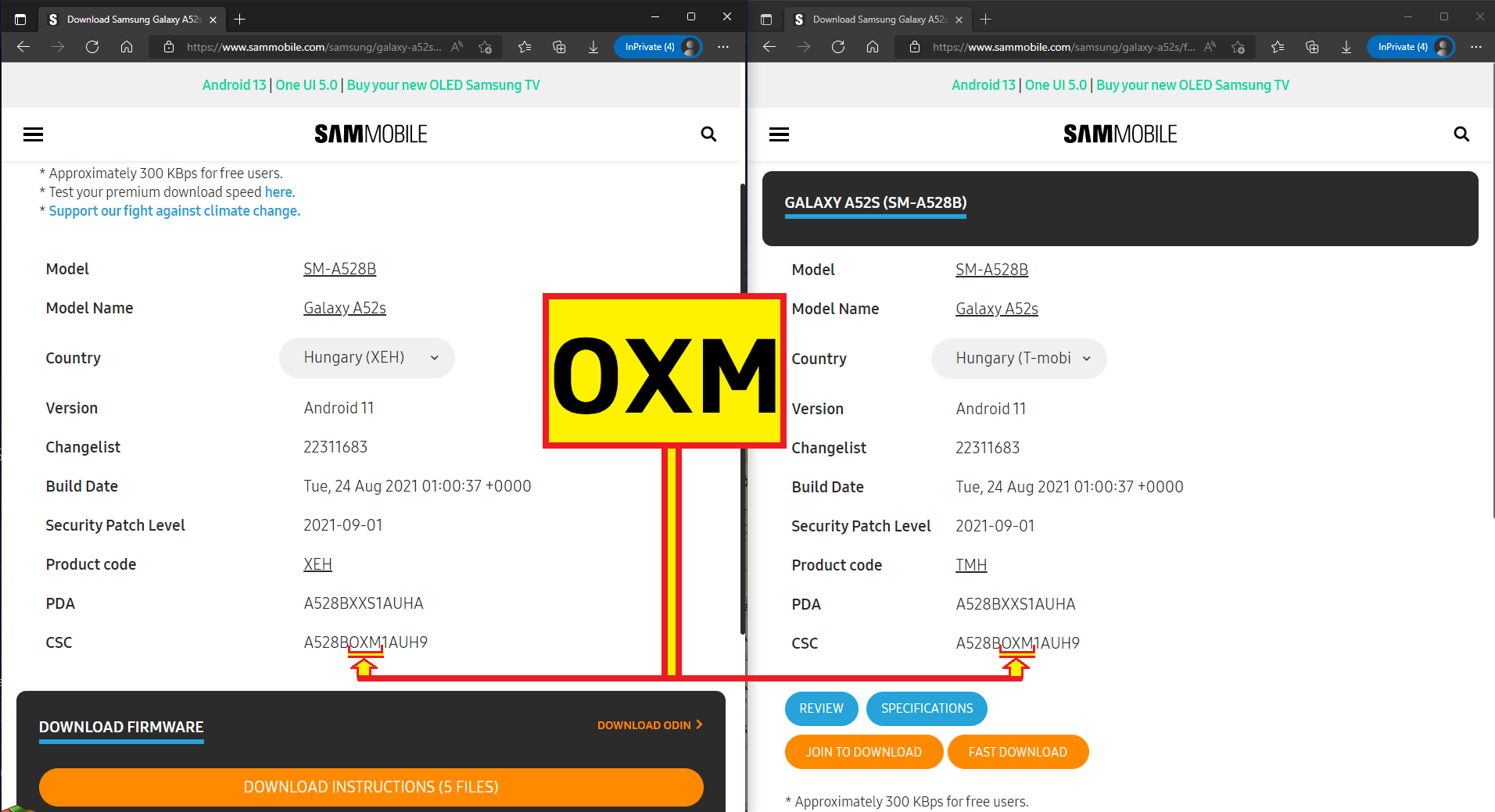Open InPrivate profile button in left window
1495x812 pixels.
click(658, 47)
